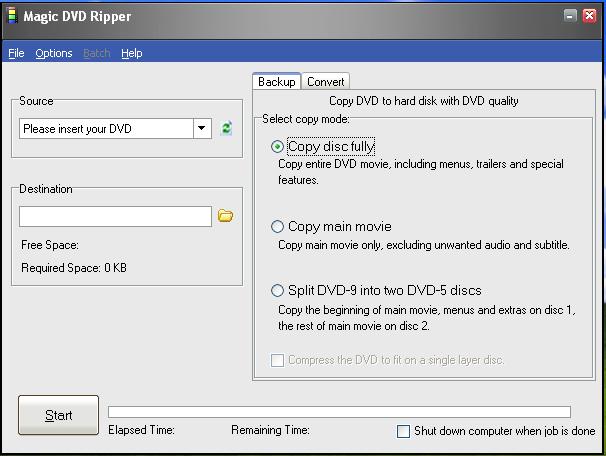Viewport: 606px width, 456px height.
Task: Click the refresh DVD source icon
Action: pyautogui.click(x=226, y=128)
